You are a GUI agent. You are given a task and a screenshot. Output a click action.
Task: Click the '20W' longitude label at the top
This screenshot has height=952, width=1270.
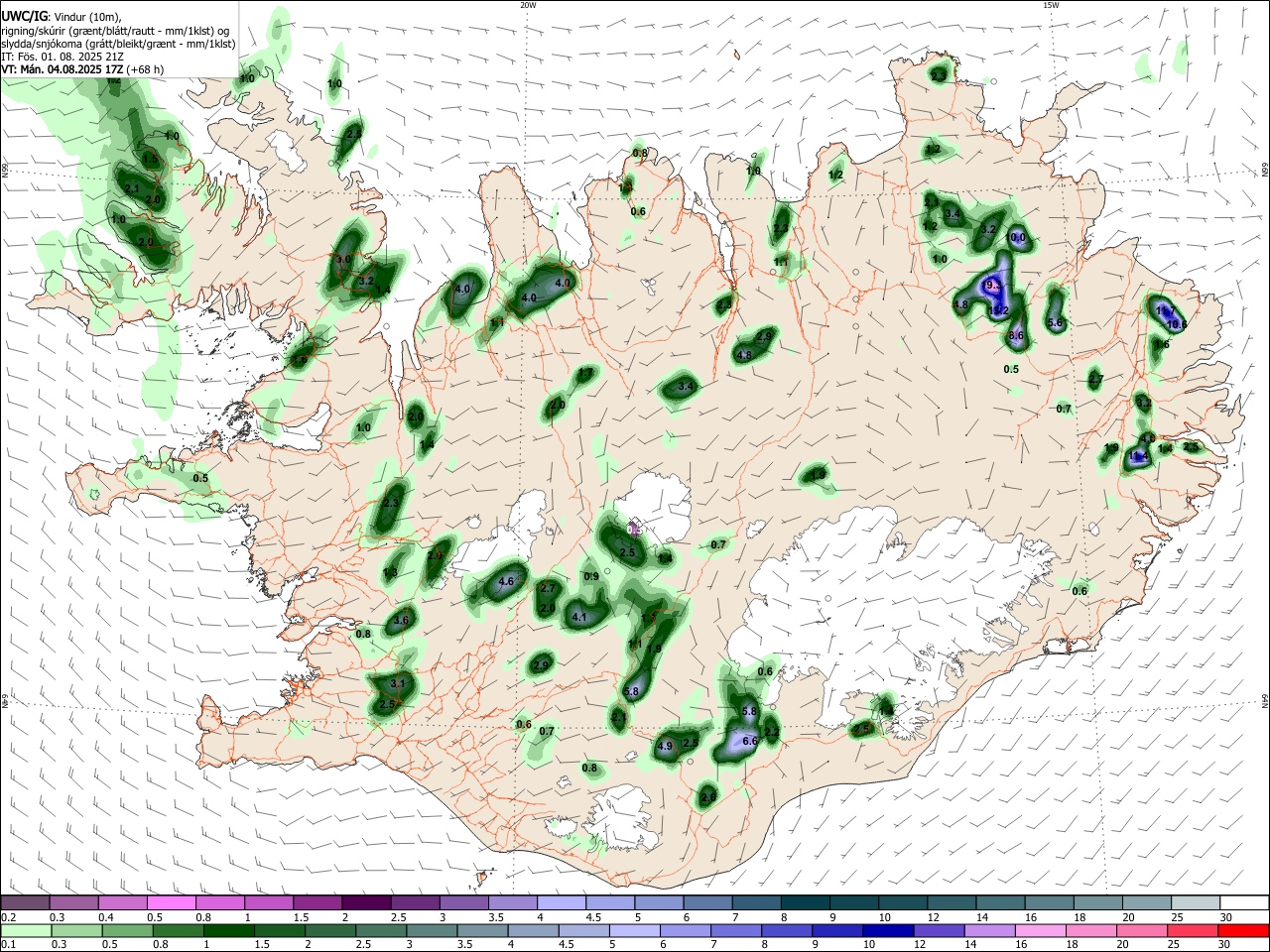tap(528, 5)
